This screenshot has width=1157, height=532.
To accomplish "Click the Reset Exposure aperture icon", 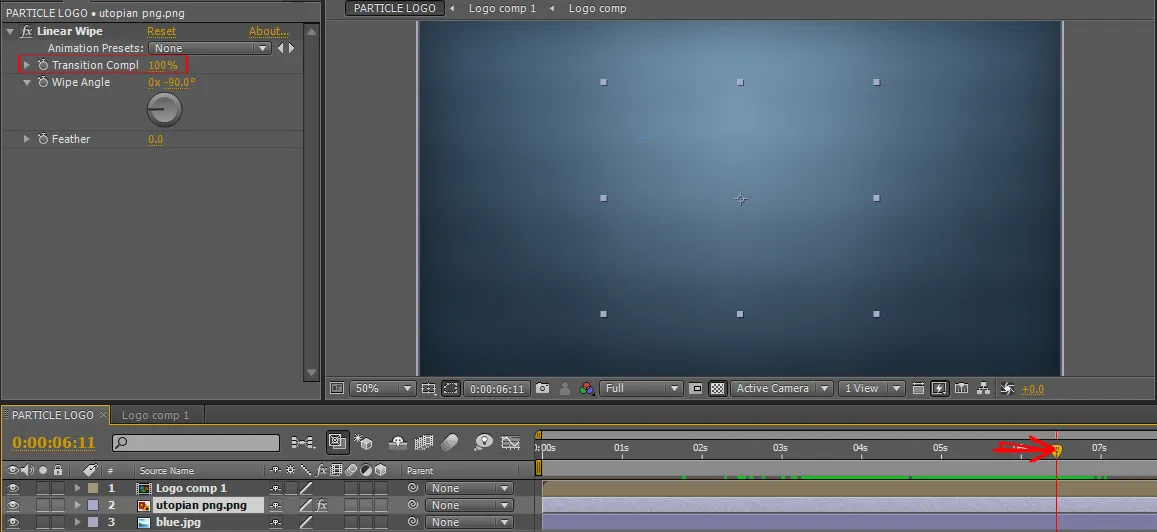I will tap(1007, 388).
